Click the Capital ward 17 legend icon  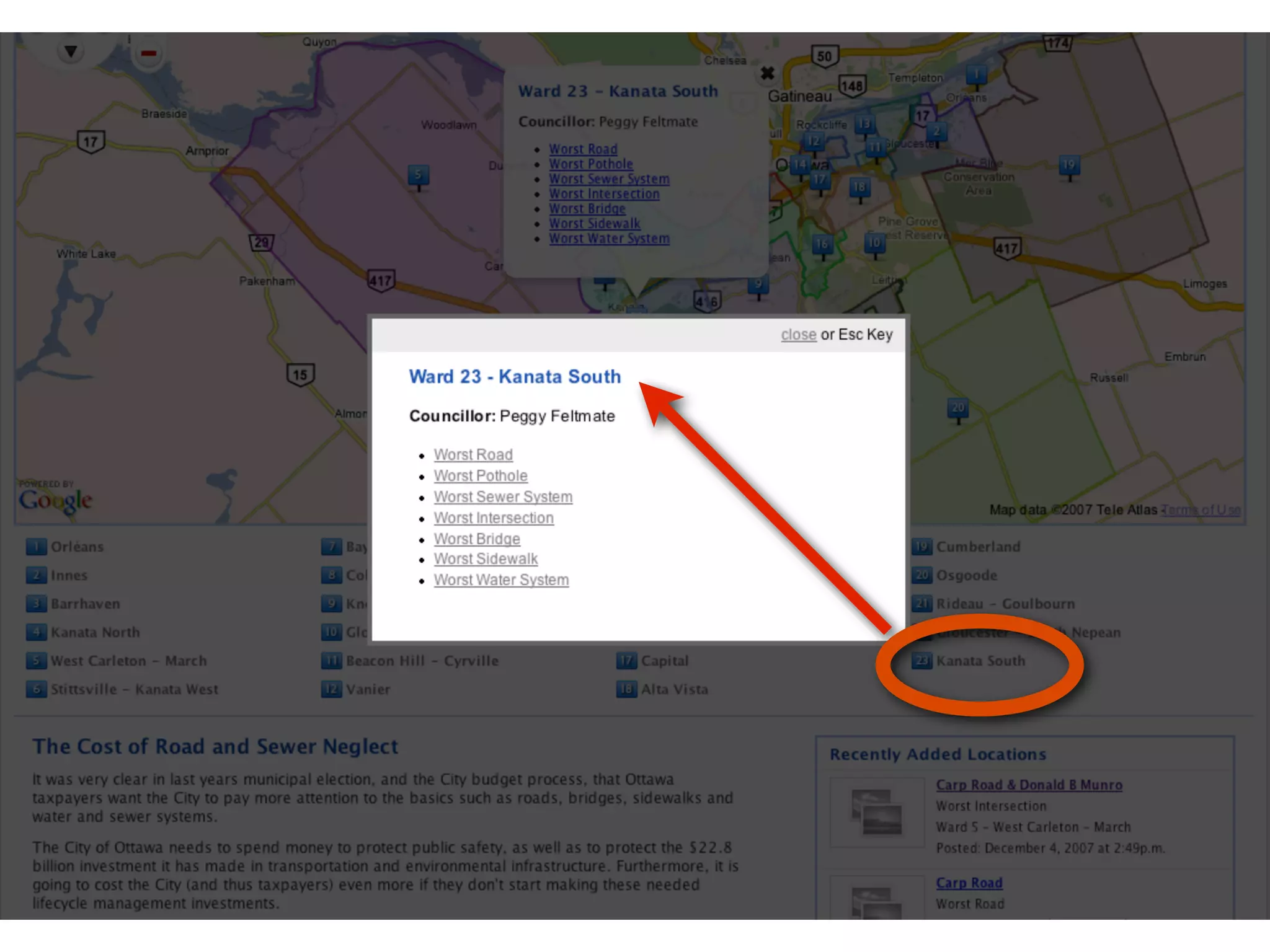tap(626, 661)
